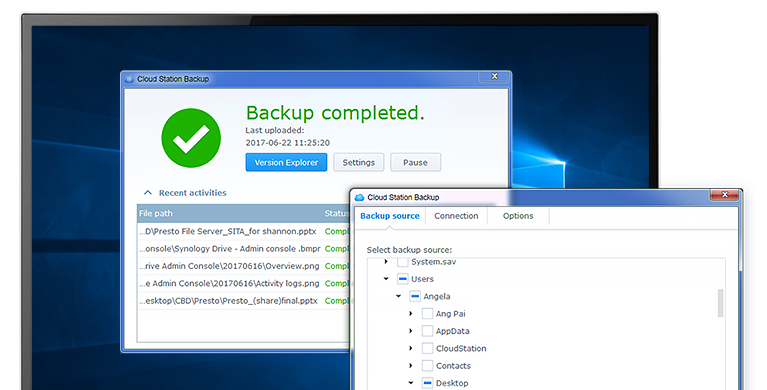Close the backup completed status window
767x390 pixels.
tap(495, 76)
